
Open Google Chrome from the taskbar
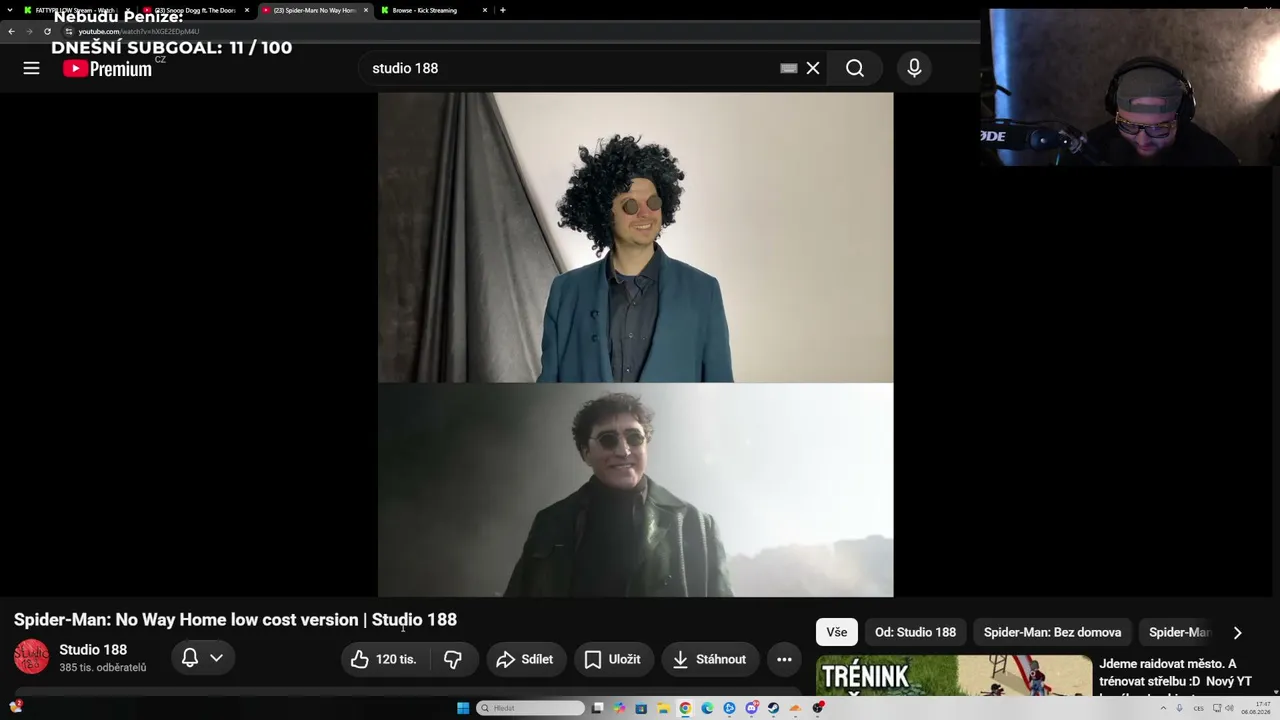point(685,708)
